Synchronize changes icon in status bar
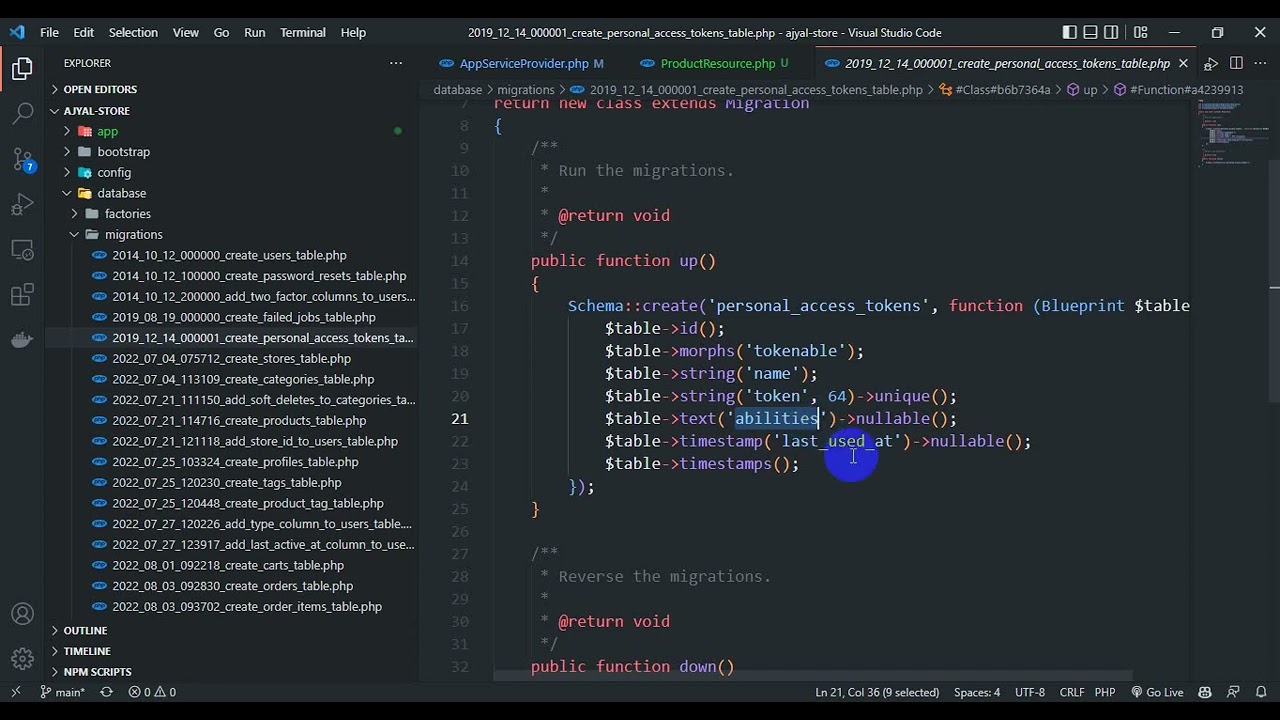This screenshot has width=1280, height=720. click(x=106, y=692)
